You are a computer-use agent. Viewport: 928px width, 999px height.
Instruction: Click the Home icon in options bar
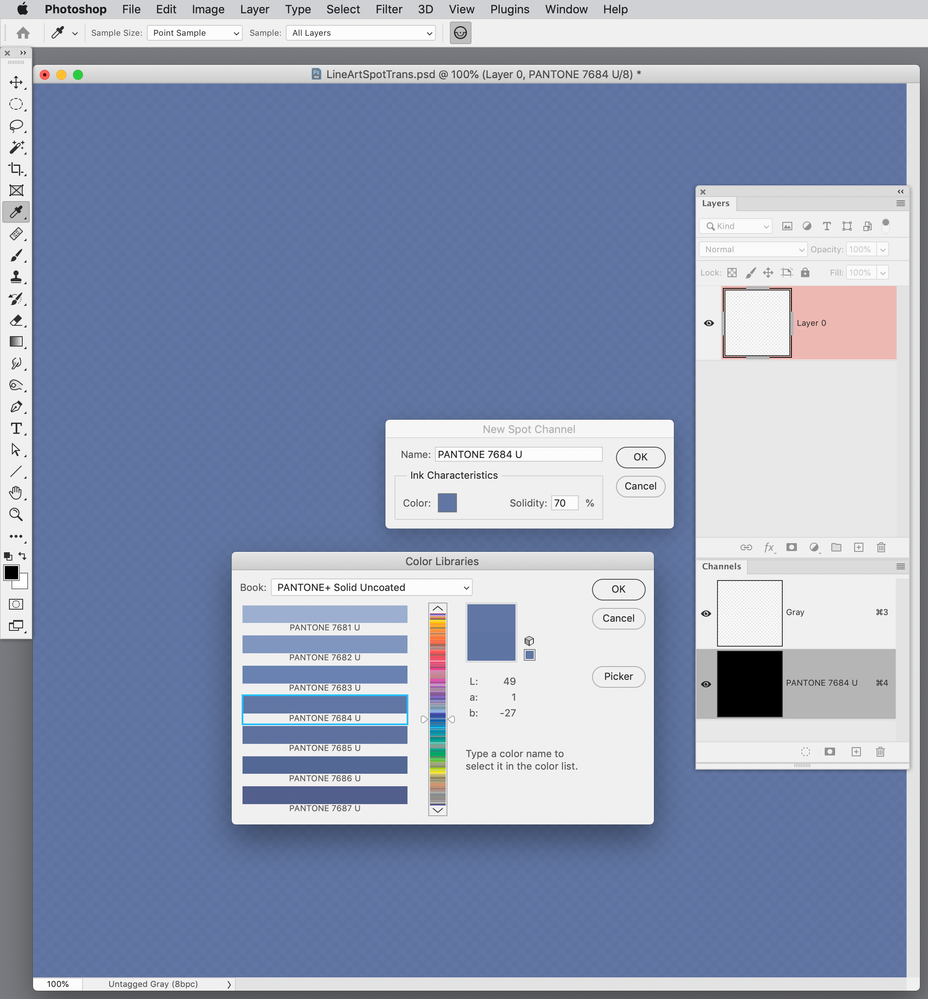click(x=23, y=33)
